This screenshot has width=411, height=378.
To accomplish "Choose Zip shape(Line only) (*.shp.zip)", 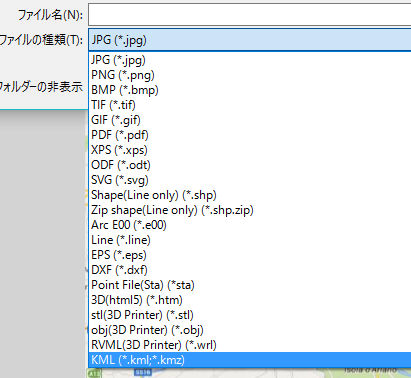I will [x=250, y=210].
